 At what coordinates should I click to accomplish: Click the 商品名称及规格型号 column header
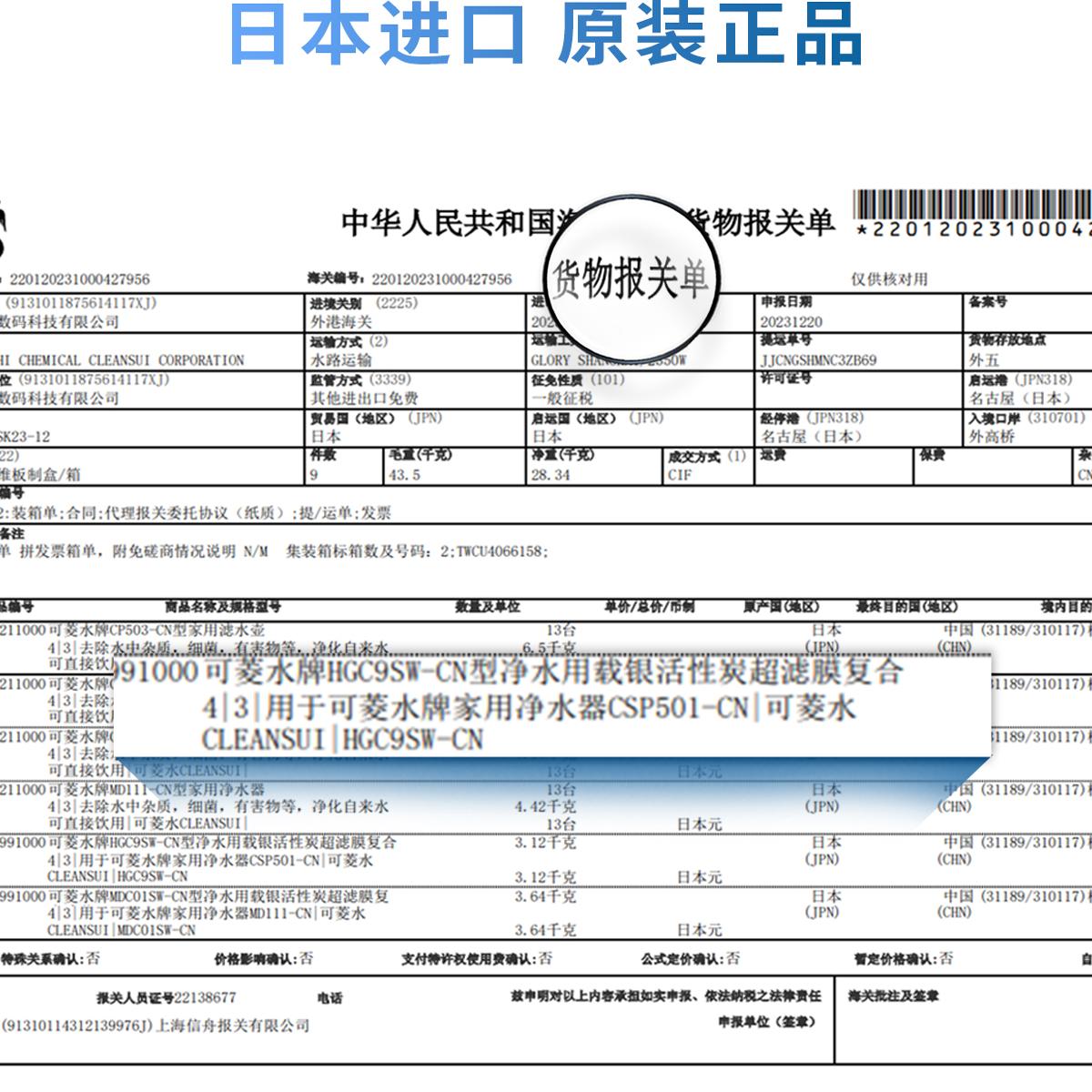pos(222,606)
